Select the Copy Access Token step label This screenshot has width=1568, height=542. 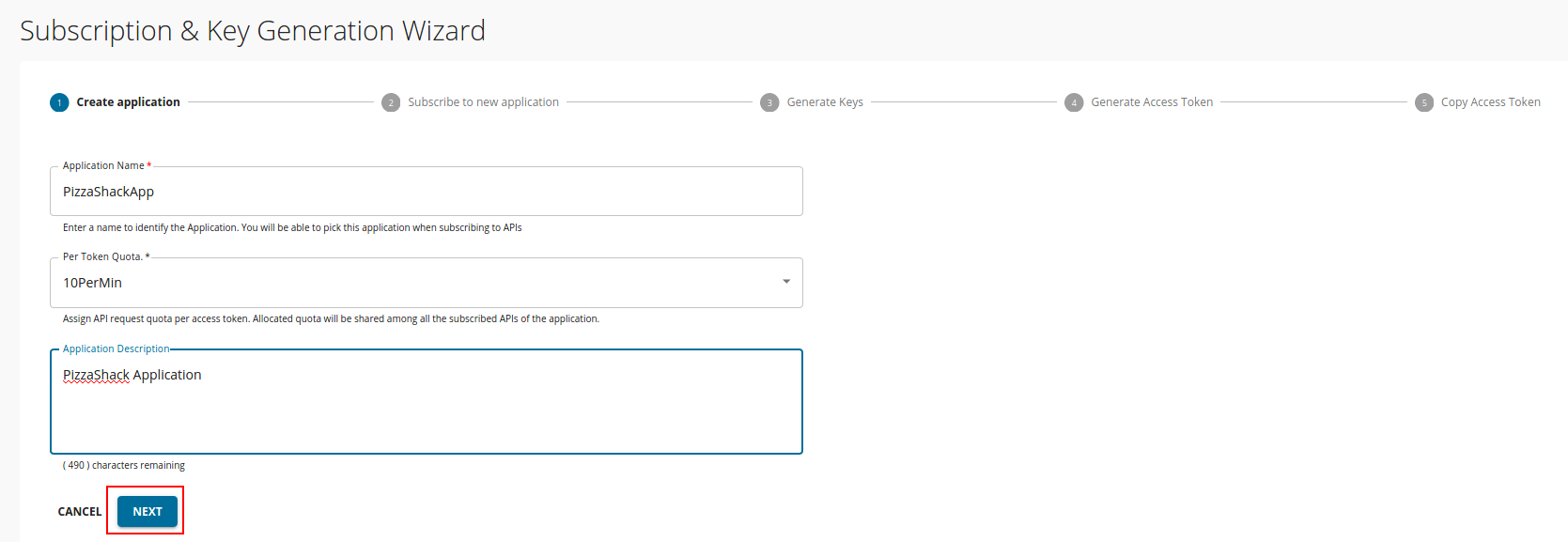1491,102
